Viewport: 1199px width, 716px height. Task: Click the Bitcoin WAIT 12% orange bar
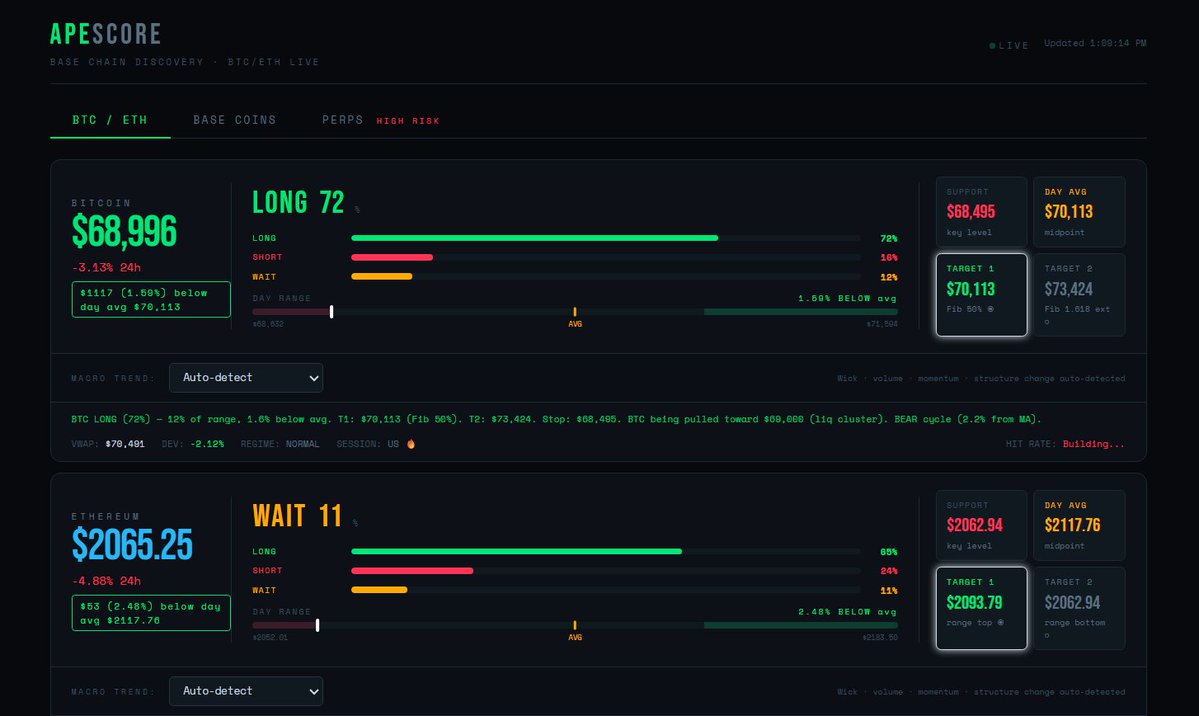(382, 276)
